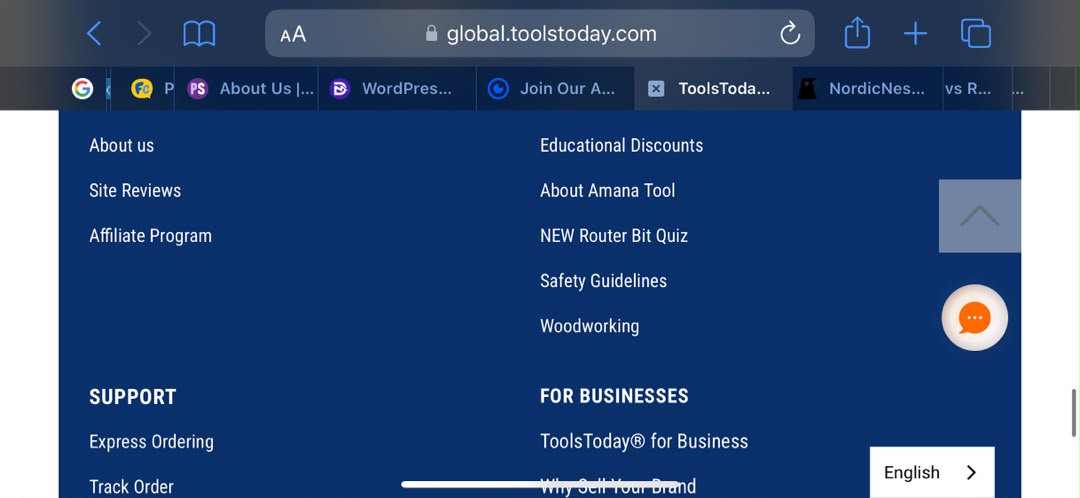Viewport: 1080px width, 498px height.
Task: Tap the forward navigation arrow
Action: [144, 33]
